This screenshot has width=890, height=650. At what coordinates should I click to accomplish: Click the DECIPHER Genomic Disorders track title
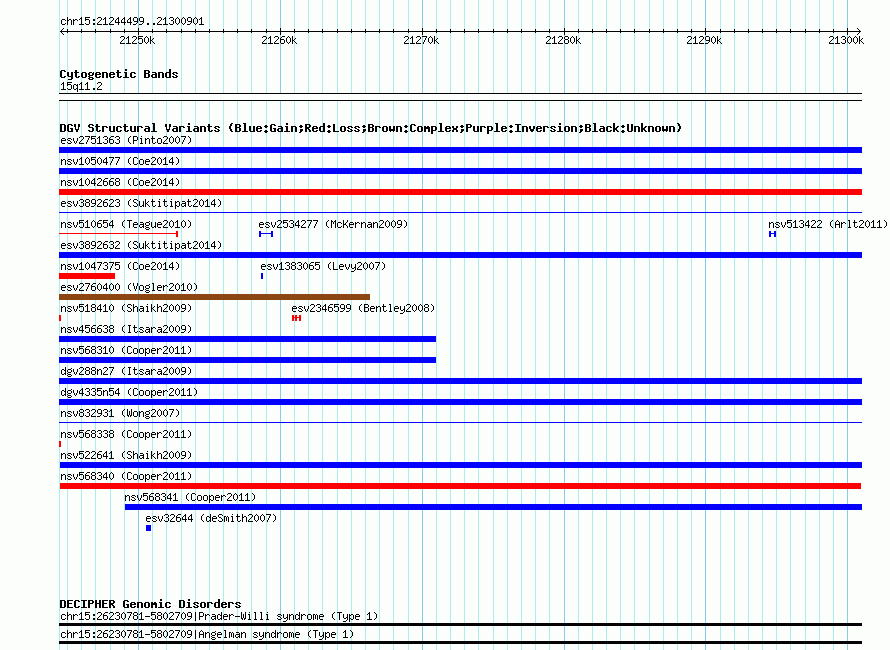click(x=150, y=604)
